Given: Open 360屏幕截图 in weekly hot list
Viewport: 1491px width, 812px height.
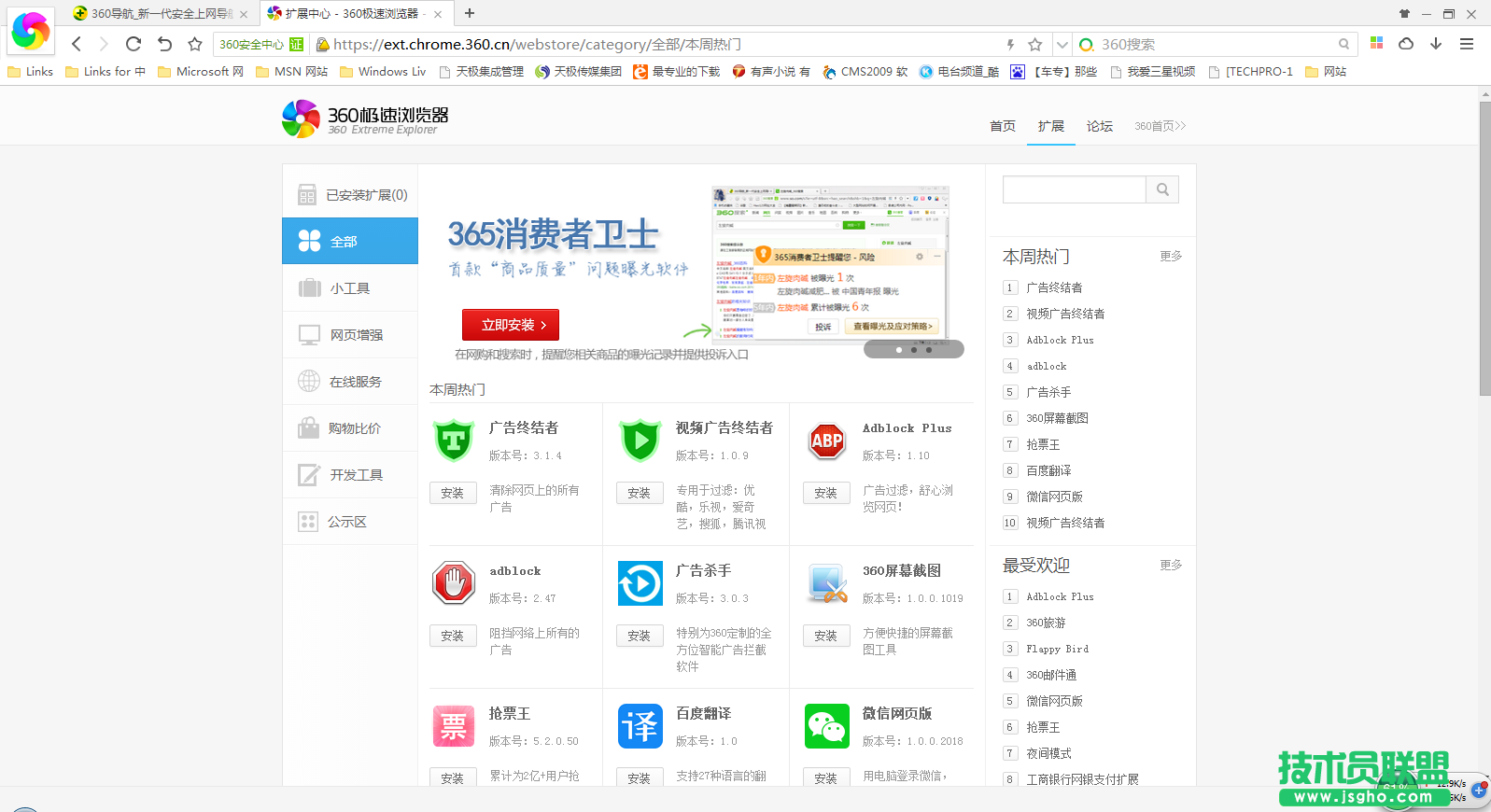Looking at the screenshot, I should (x=1057, y=418).
